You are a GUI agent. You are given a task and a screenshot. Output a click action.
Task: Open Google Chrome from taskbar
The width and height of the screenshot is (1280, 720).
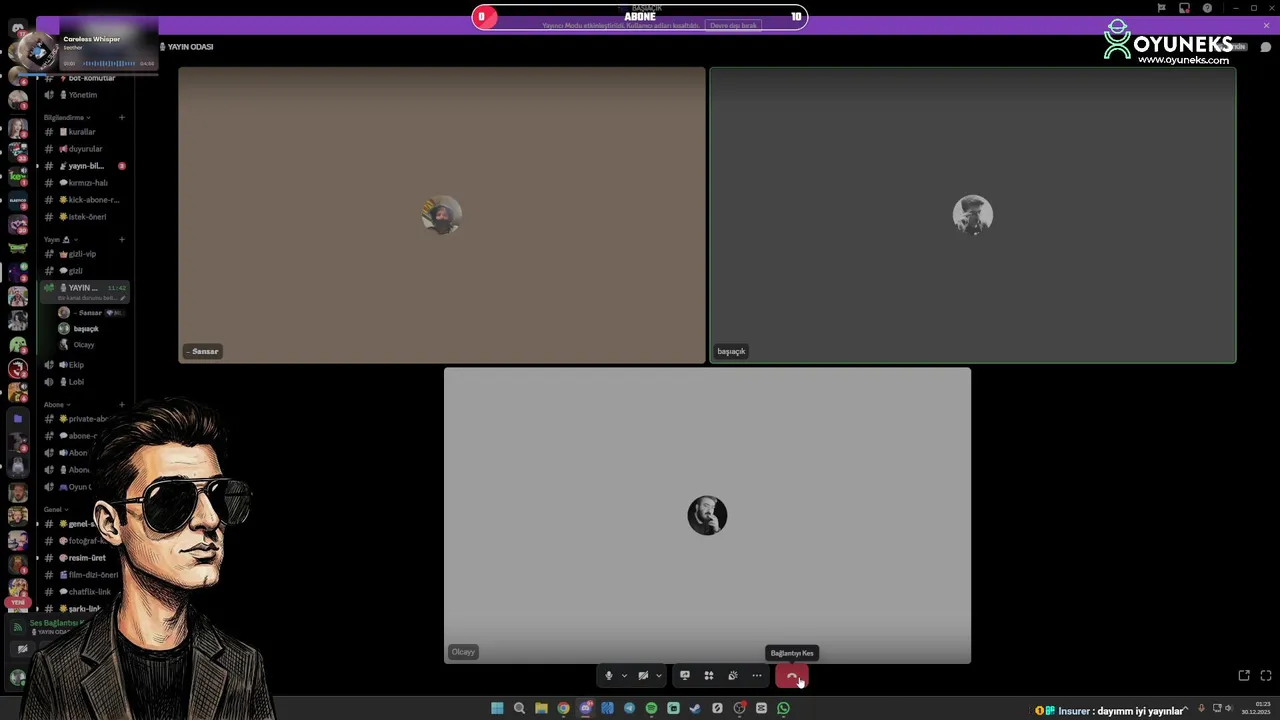[x=563, y=708]
